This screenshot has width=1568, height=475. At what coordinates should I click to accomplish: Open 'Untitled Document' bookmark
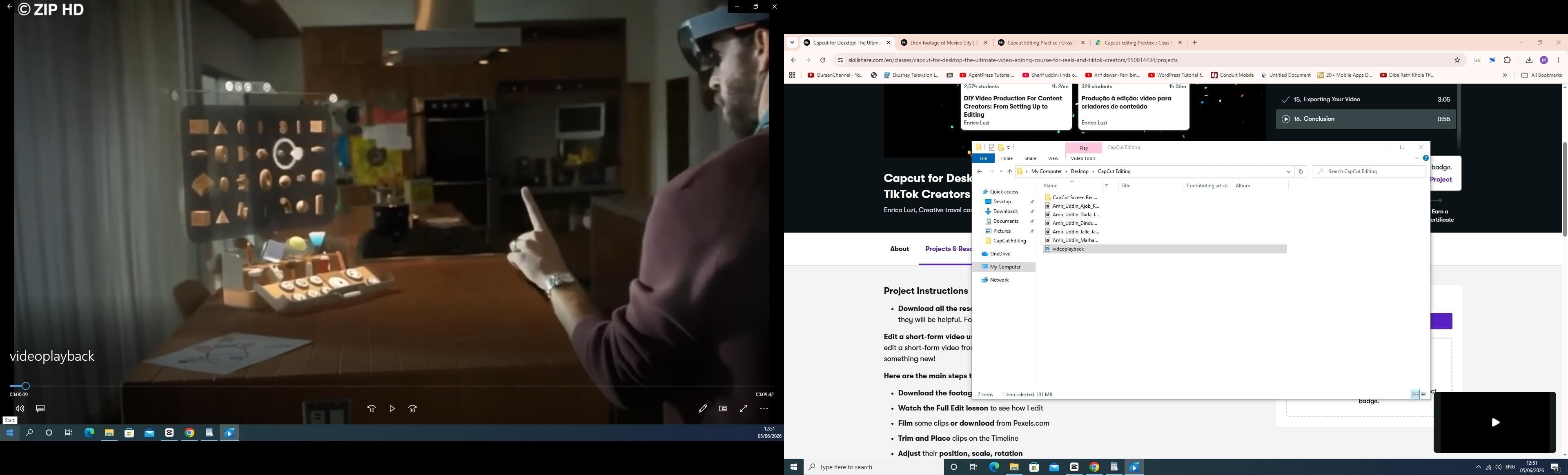pos(1285,75)
